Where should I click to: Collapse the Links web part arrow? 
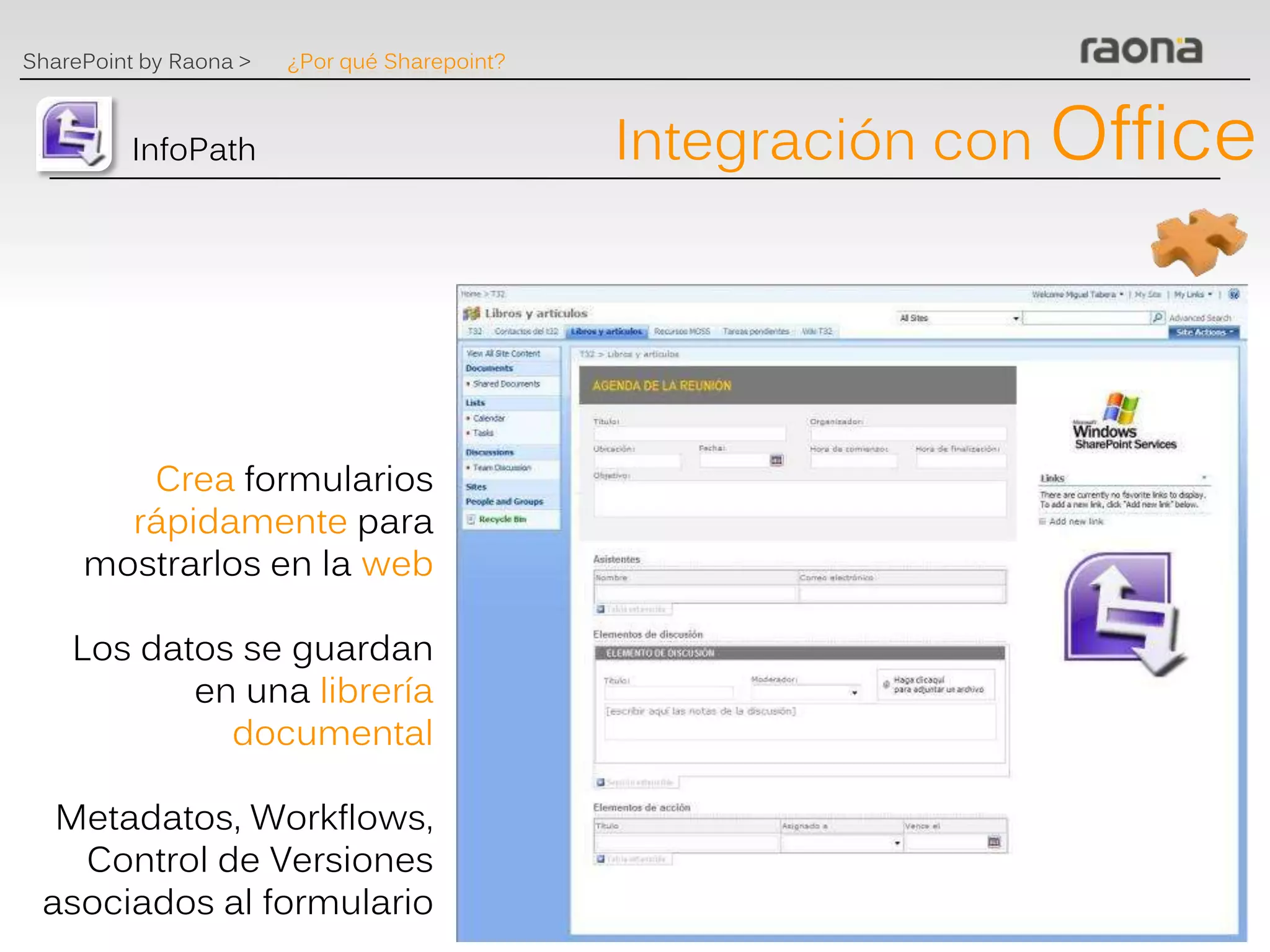coord(1204,478)
